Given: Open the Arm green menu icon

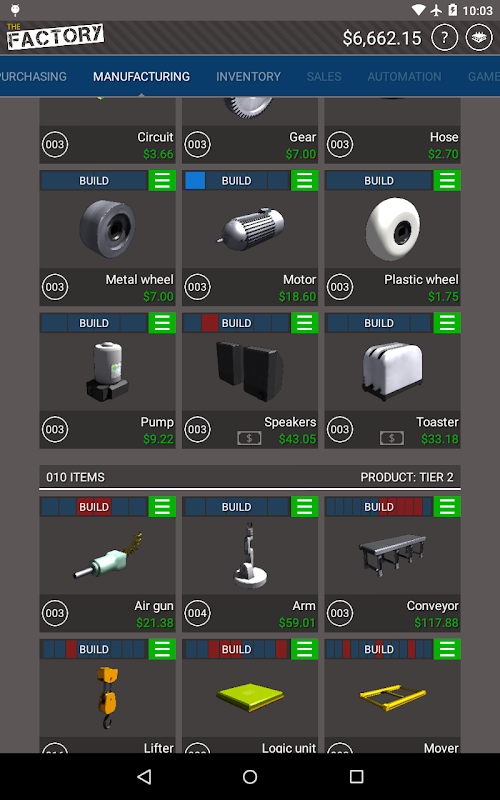Looking at the screenshot, I should 305,507.
